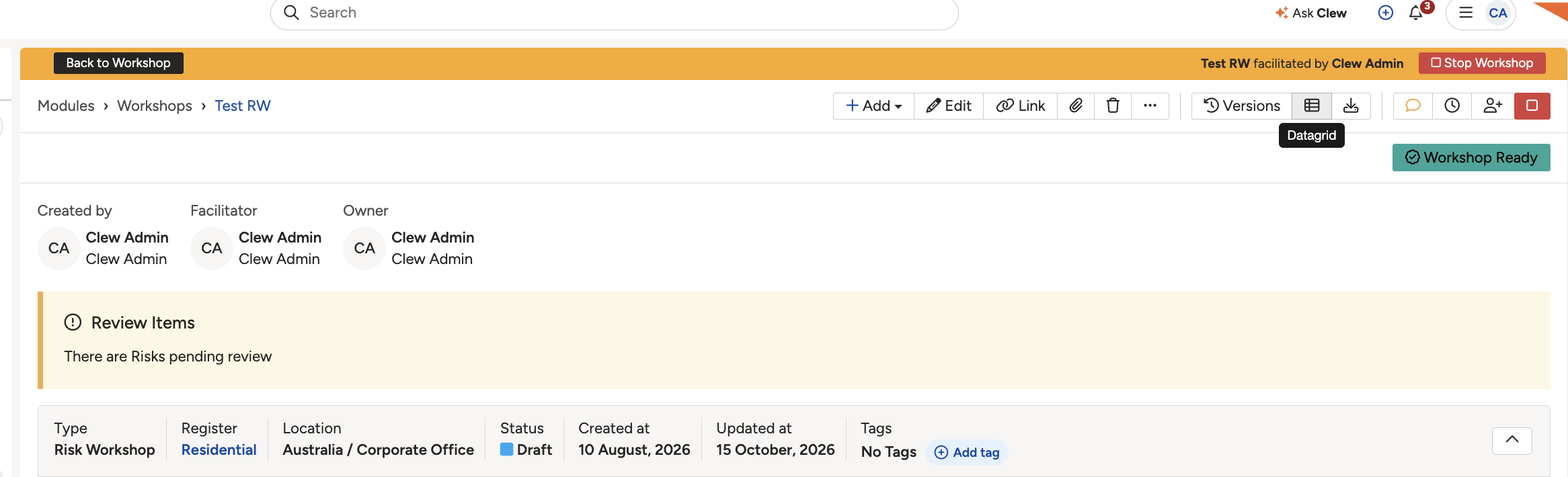Click the Review Items alert icon

[x=73, y=322]
